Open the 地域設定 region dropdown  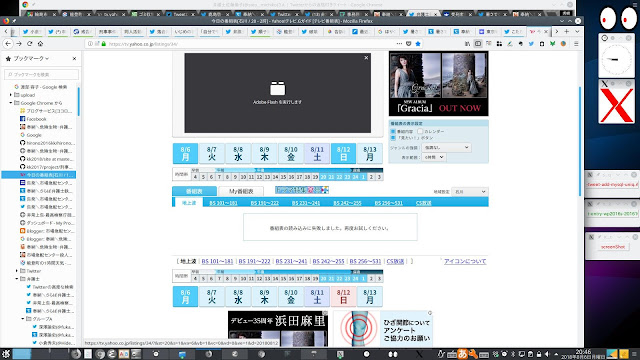coord(470,191)
